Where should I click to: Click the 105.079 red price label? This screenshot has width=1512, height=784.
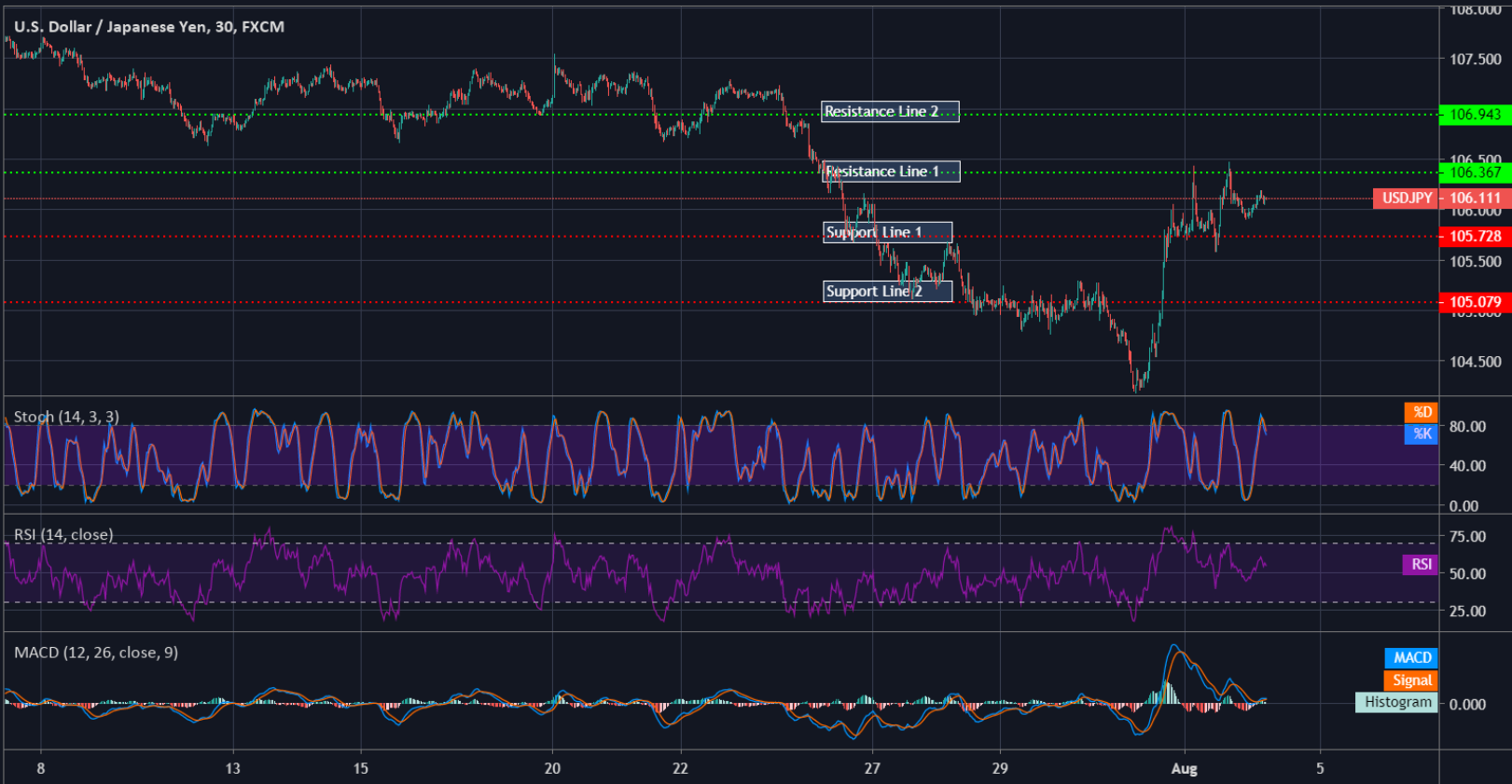click(x=1475, y=302)
